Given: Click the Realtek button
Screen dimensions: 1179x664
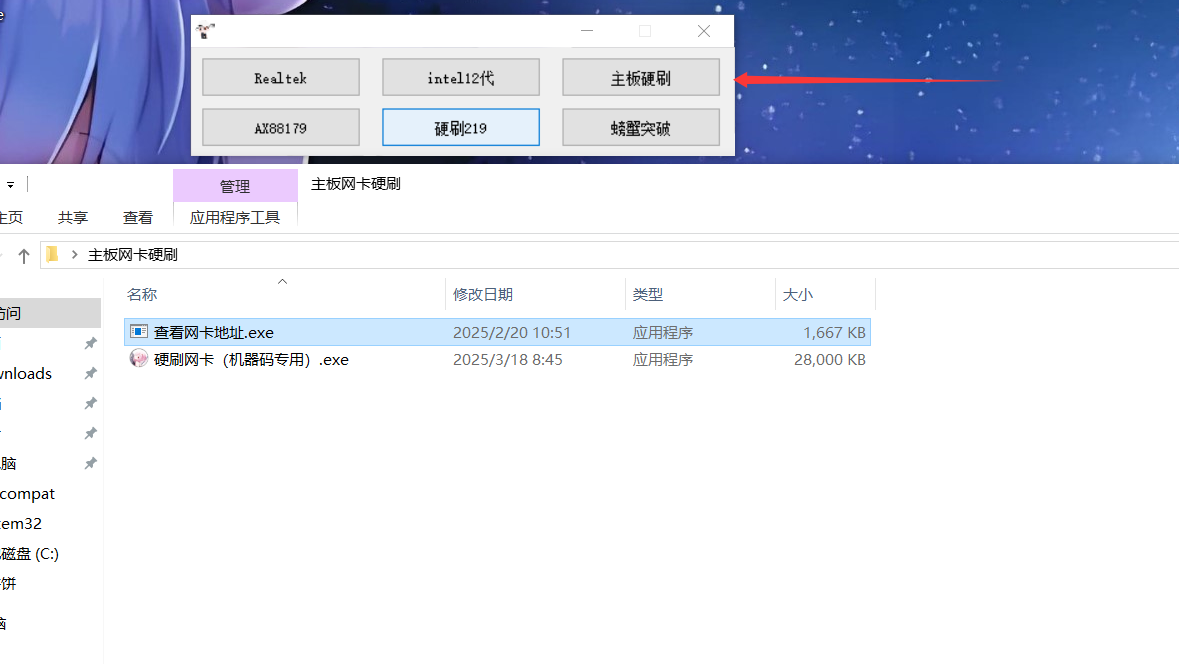Looking at the screenshot, I should point(280,76).
